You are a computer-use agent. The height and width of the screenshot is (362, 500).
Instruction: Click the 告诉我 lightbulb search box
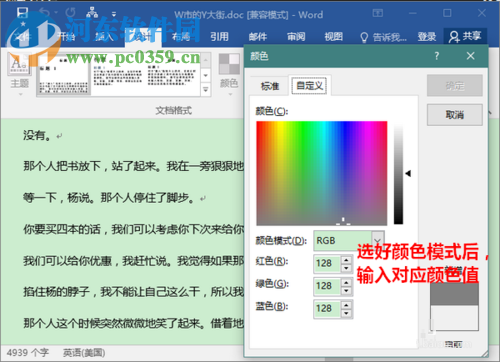[x=384, y=37]
